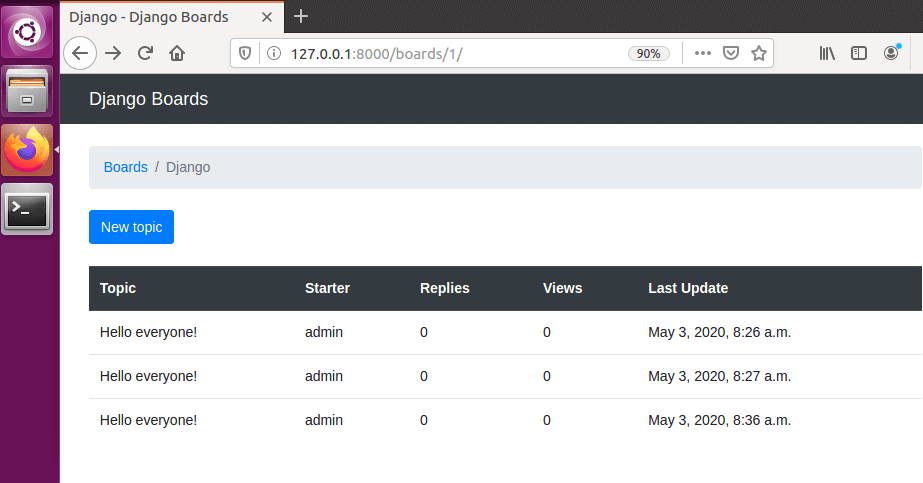Reset the 90% zoom level badge
This screenshot has height=483, width=923.
tap(648, 54)
